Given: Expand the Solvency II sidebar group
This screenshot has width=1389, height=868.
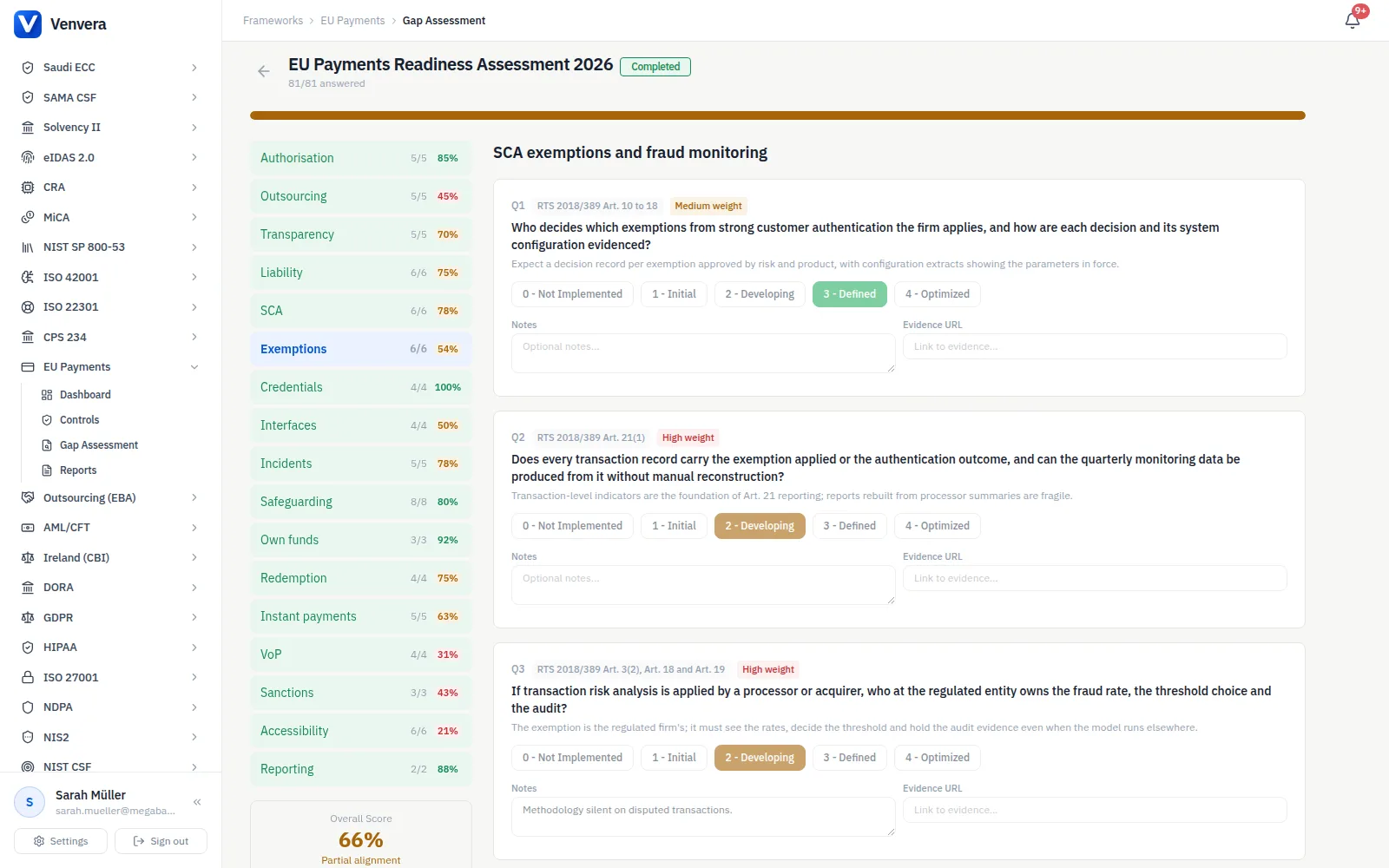Looking at the screenshot, I should tap(194, 128).
